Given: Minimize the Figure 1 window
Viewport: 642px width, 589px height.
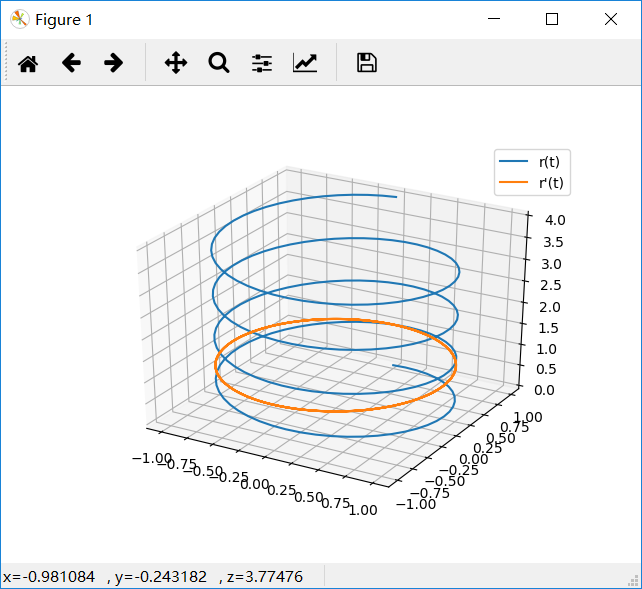Looking at the screenshot, I should (x=493, y=19).
